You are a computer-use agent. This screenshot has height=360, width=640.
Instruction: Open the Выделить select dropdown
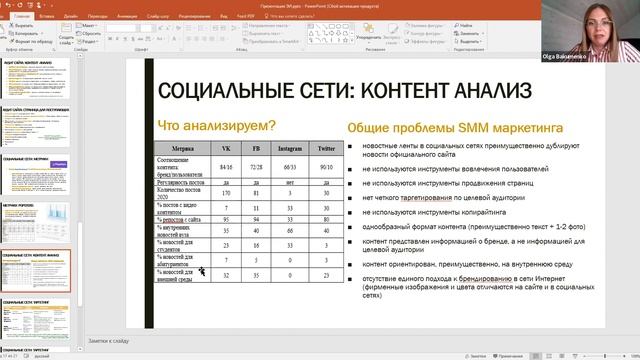[x=468, y=41]
